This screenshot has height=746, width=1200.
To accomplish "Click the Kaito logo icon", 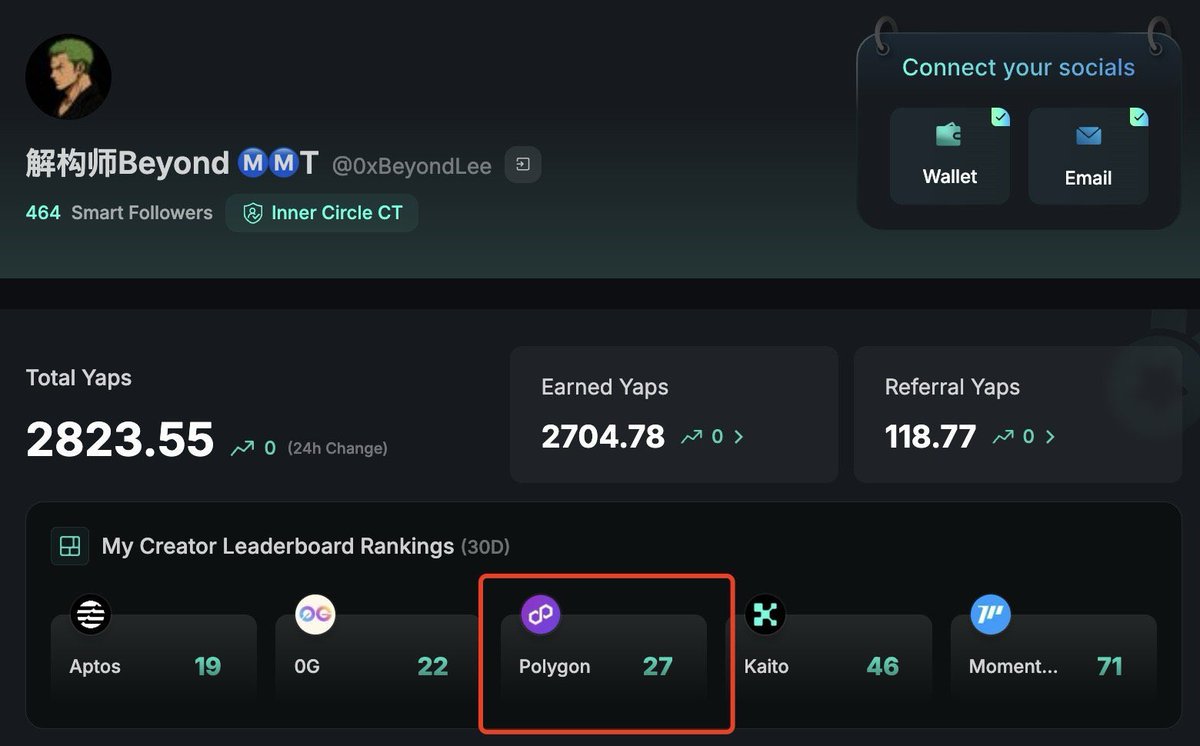I will pos(765,614).
